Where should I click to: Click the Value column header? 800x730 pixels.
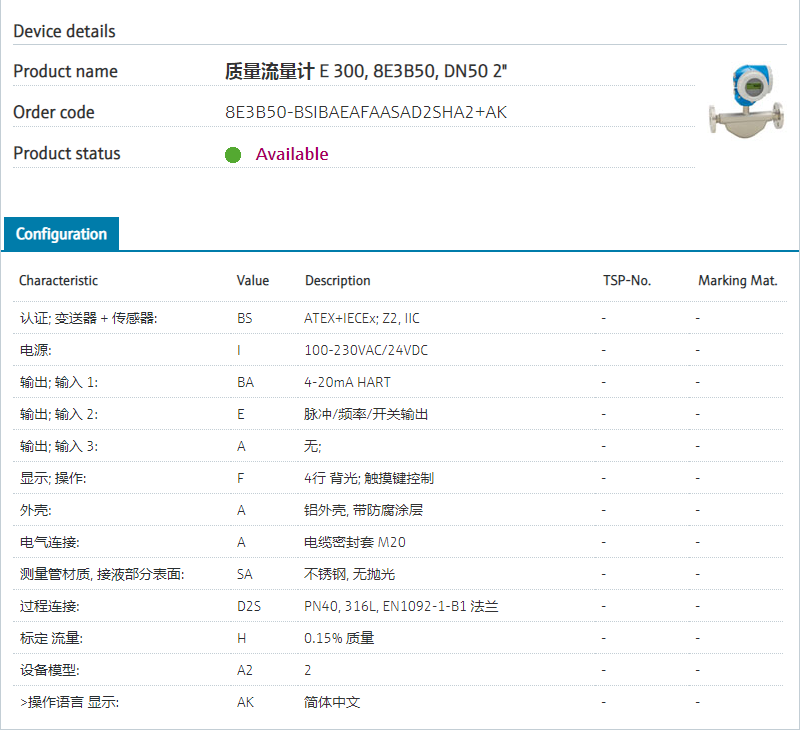coord(252,281)
